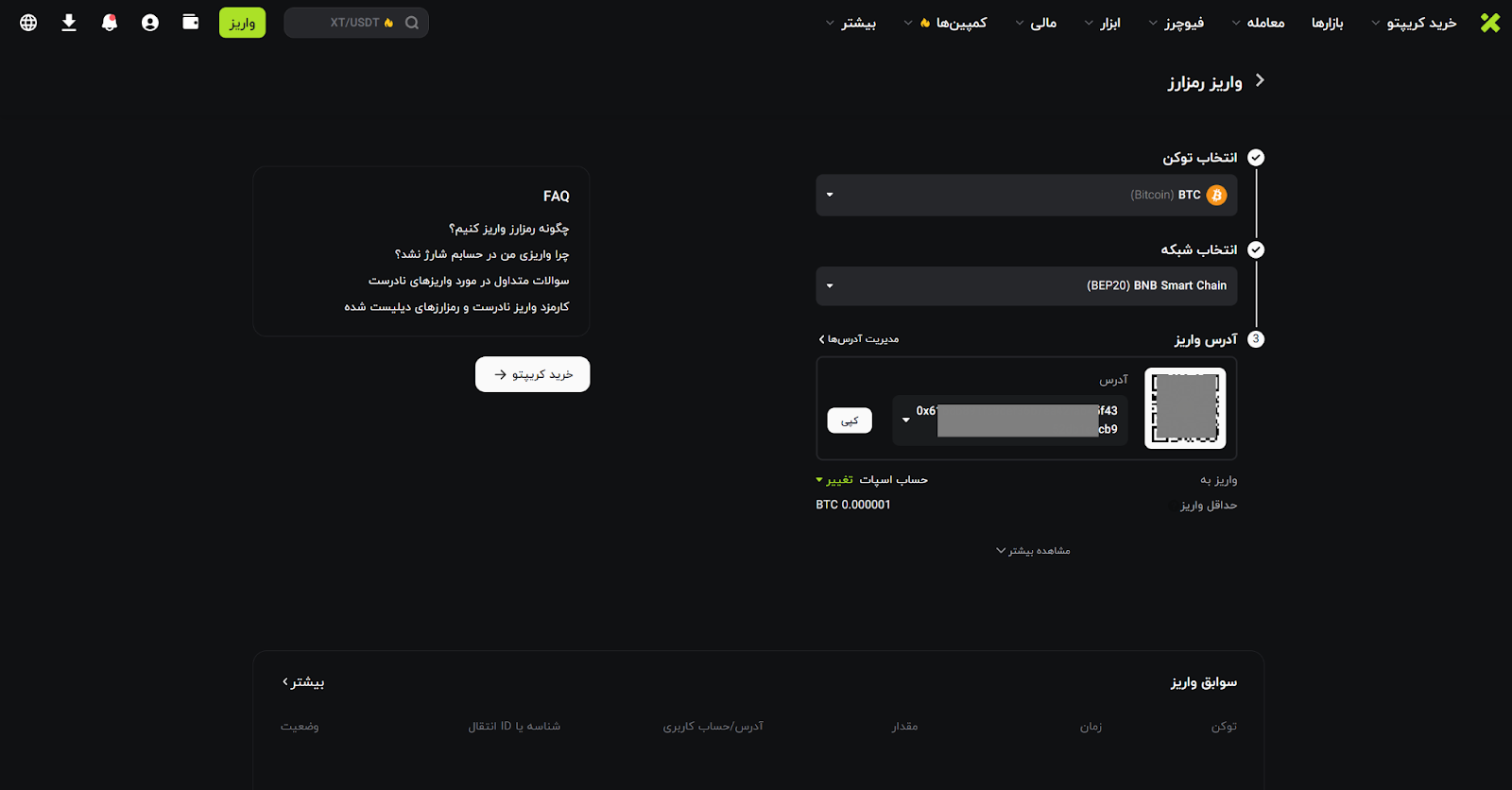
Task: Click the XT exchange logo
Action: pos(1490,23)
